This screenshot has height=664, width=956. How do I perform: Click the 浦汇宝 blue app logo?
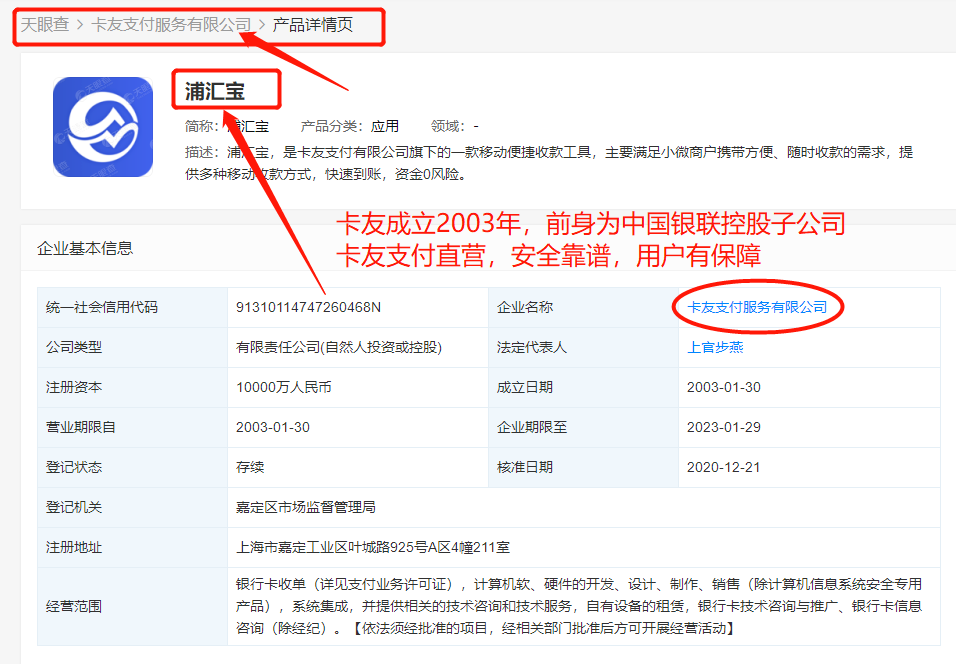[103, 127]
